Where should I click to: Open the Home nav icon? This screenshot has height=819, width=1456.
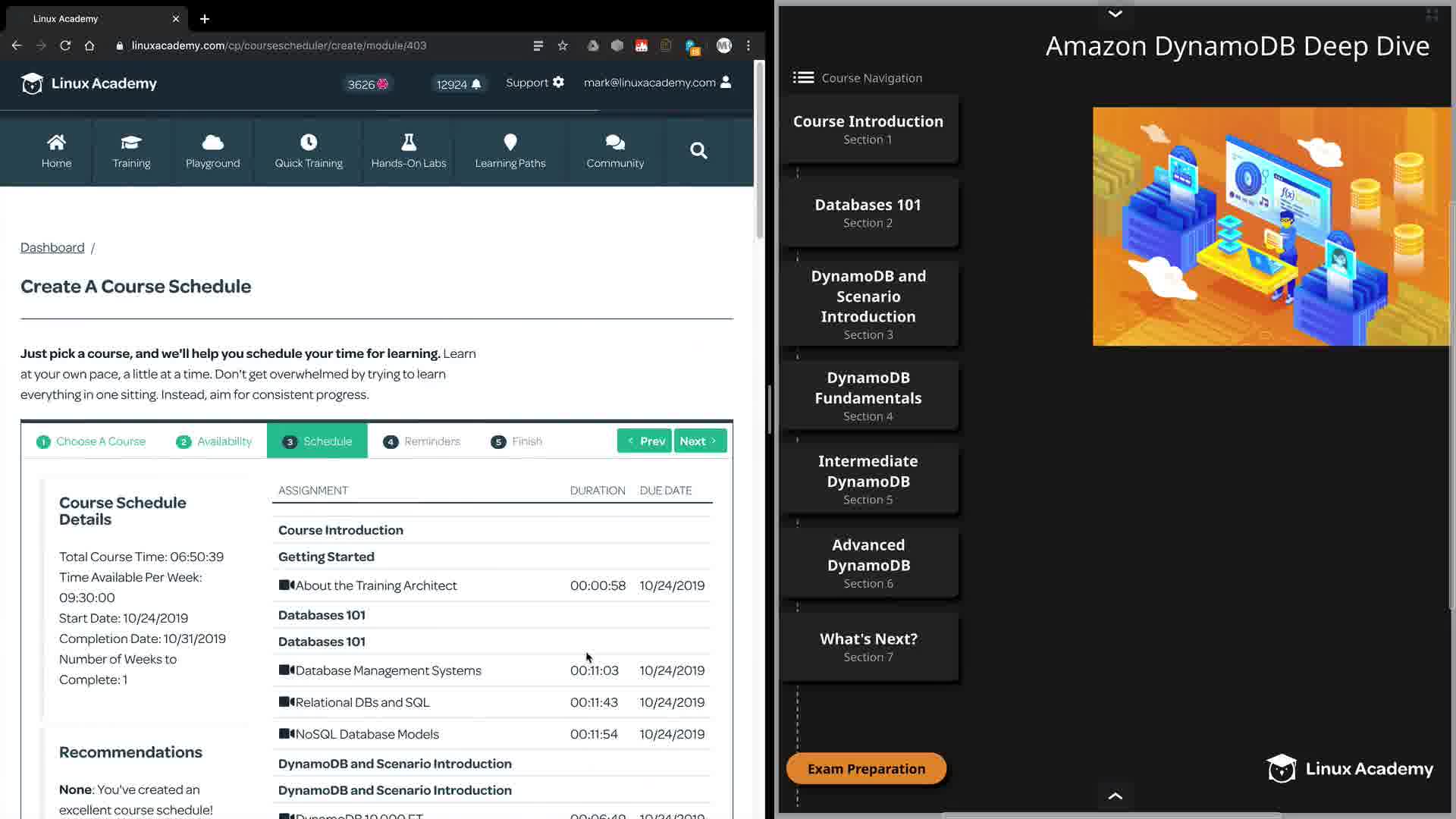point(56,142)
